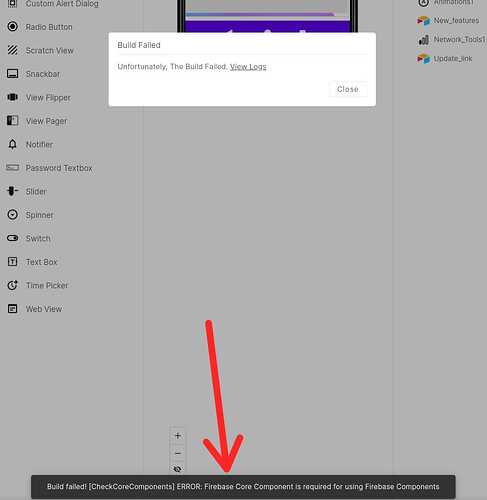The width and height of the screenshot is (487, 500).
Task: Choose the Slider component in palette
Action: coord(27,191)
